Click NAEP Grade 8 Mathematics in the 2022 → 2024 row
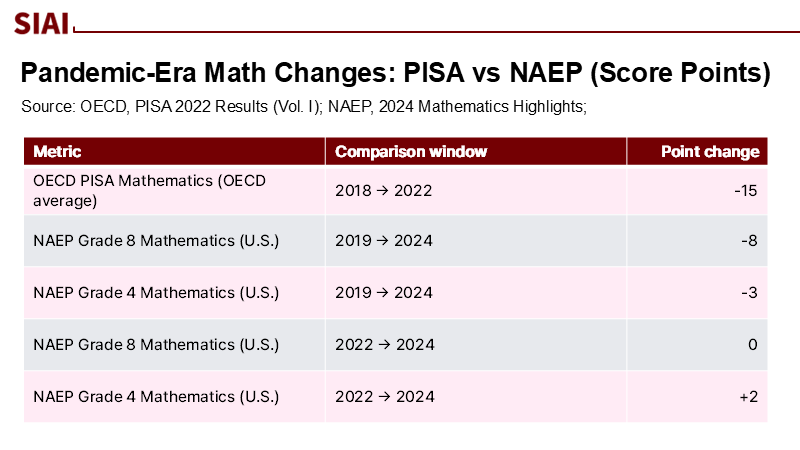 [156, 344]
